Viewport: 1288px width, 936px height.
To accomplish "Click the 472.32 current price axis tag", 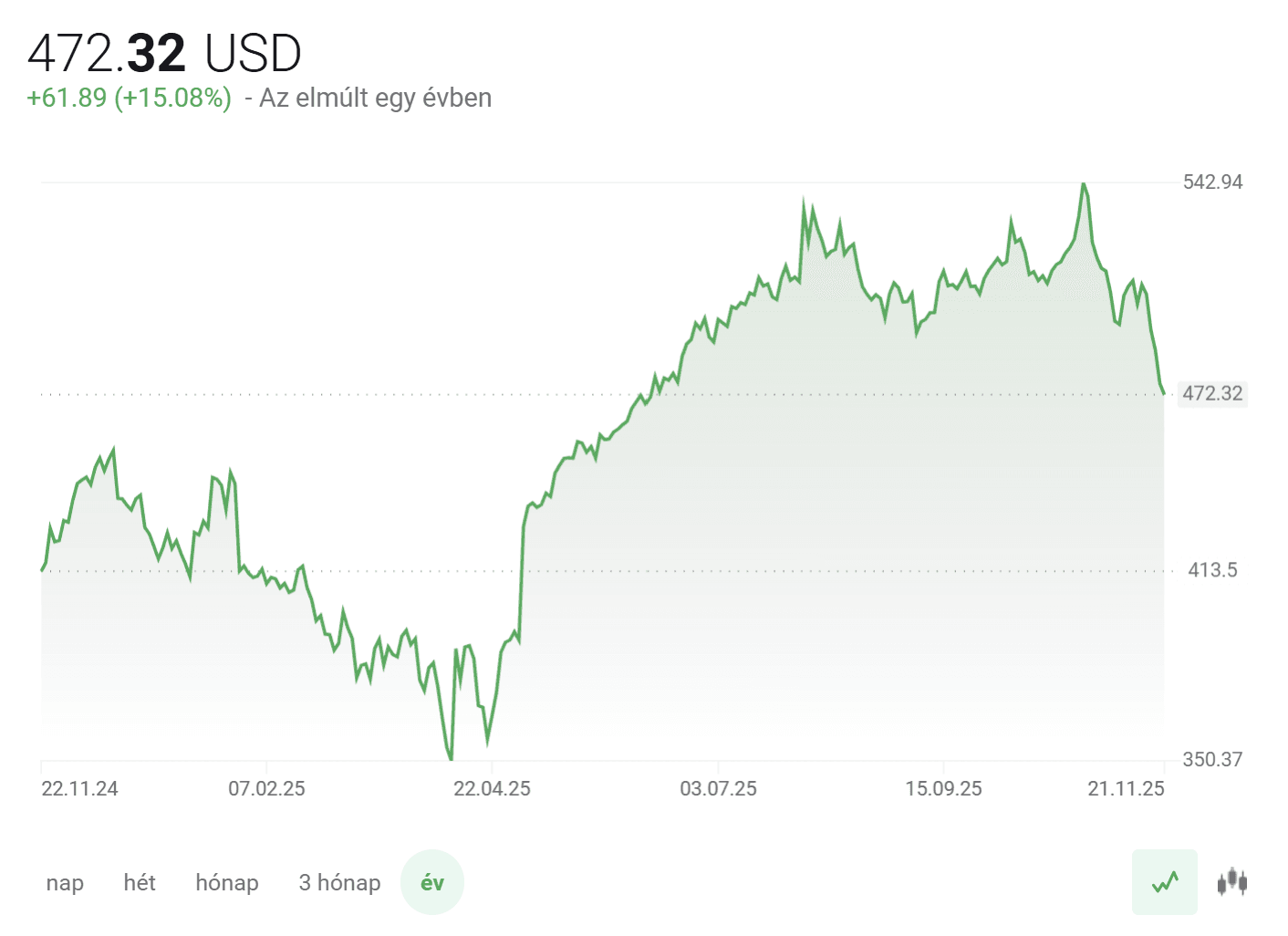I will 1212,394.
